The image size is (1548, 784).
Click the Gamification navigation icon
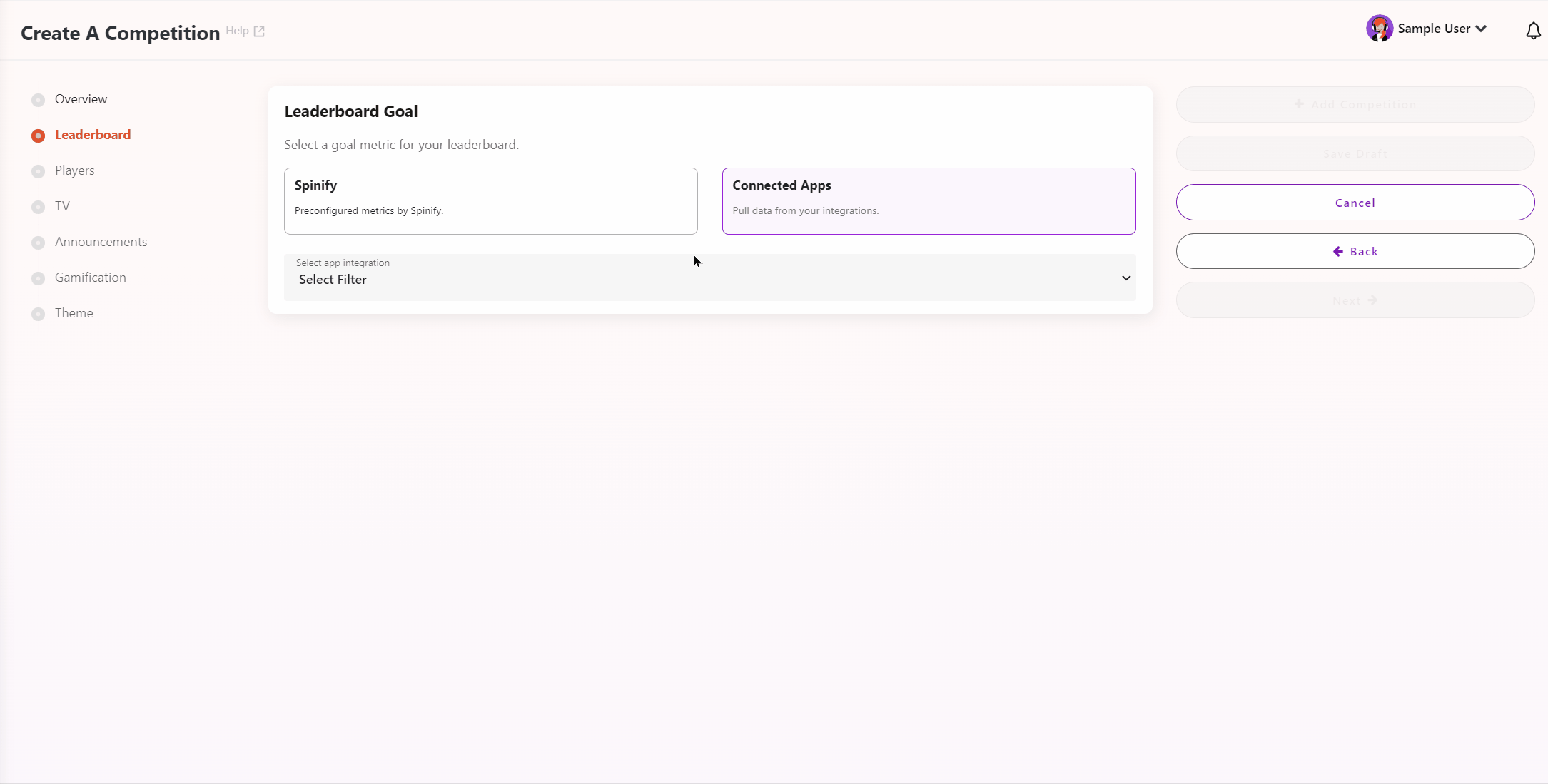38,277
